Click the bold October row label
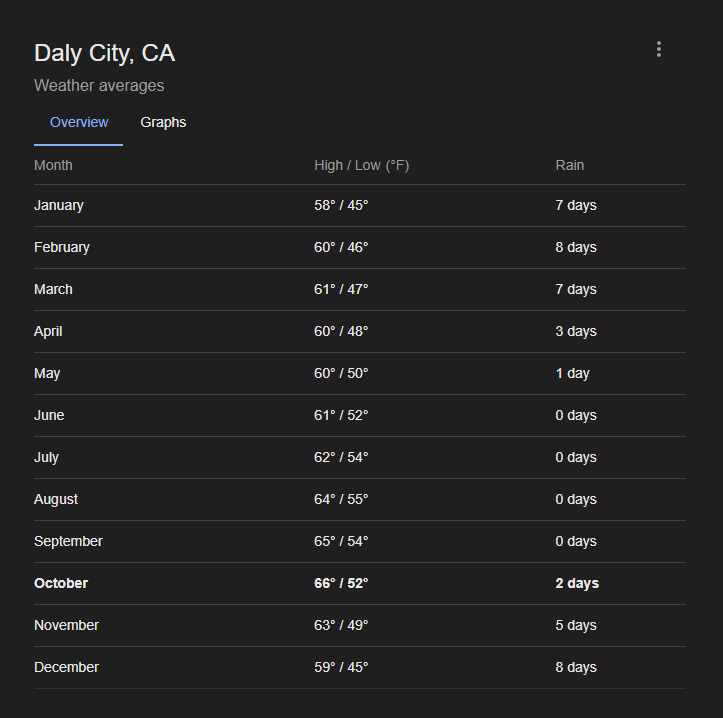 61,583
